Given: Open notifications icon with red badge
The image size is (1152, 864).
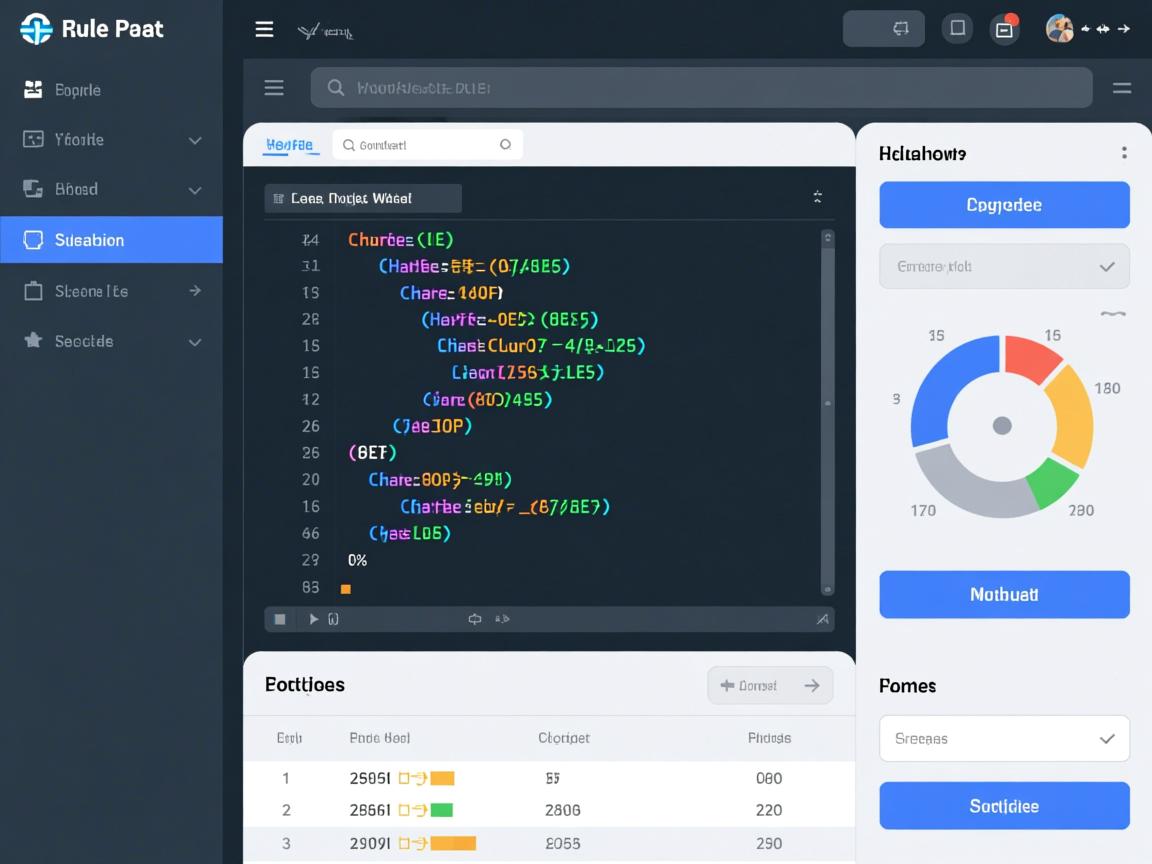Looking at the screenshot, I should [1004, 29].
